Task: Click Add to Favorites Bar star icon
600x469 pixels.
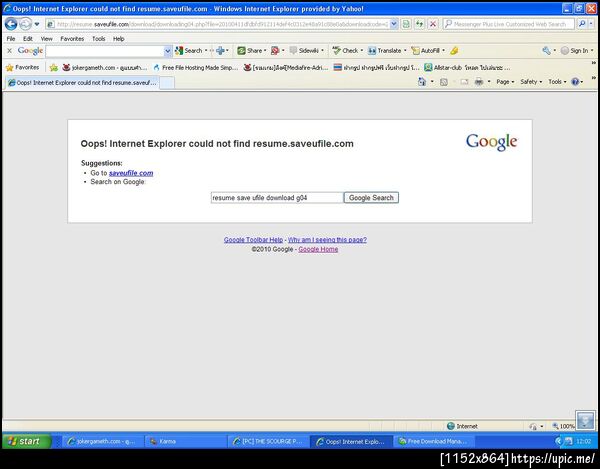Action: [54, 68]
